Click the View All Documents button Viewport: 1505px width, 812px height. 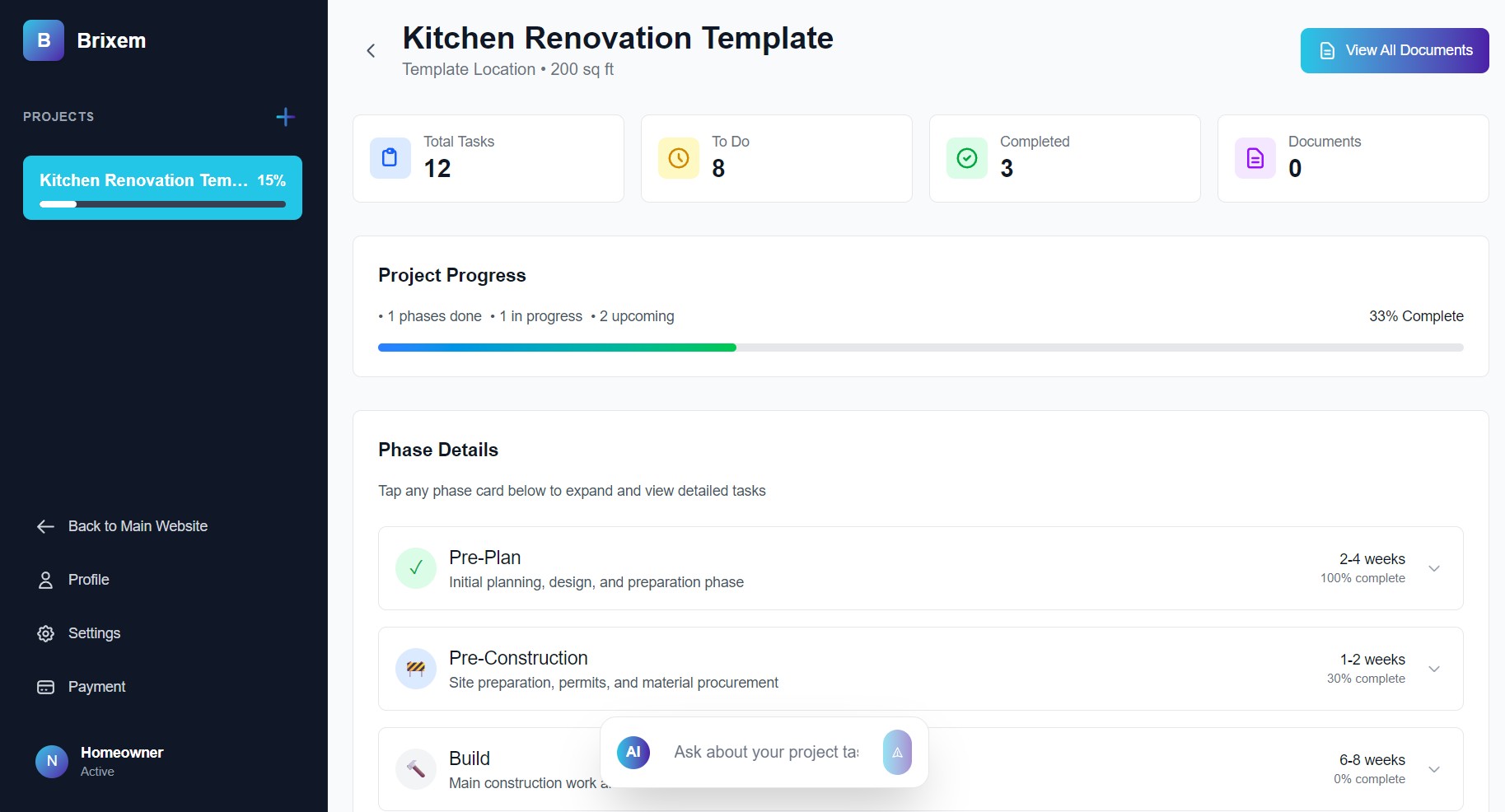point(1395,50)
